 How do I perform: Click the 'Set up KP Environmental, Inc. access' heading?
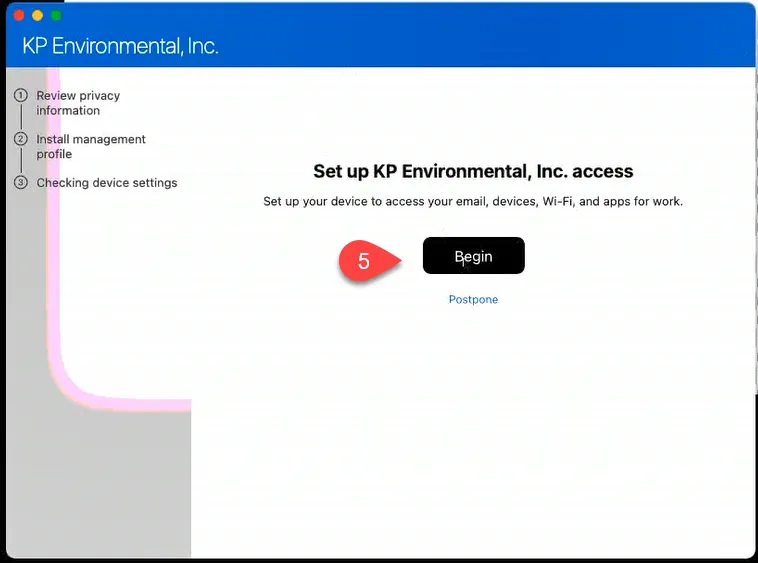click(x=473, y=172)
